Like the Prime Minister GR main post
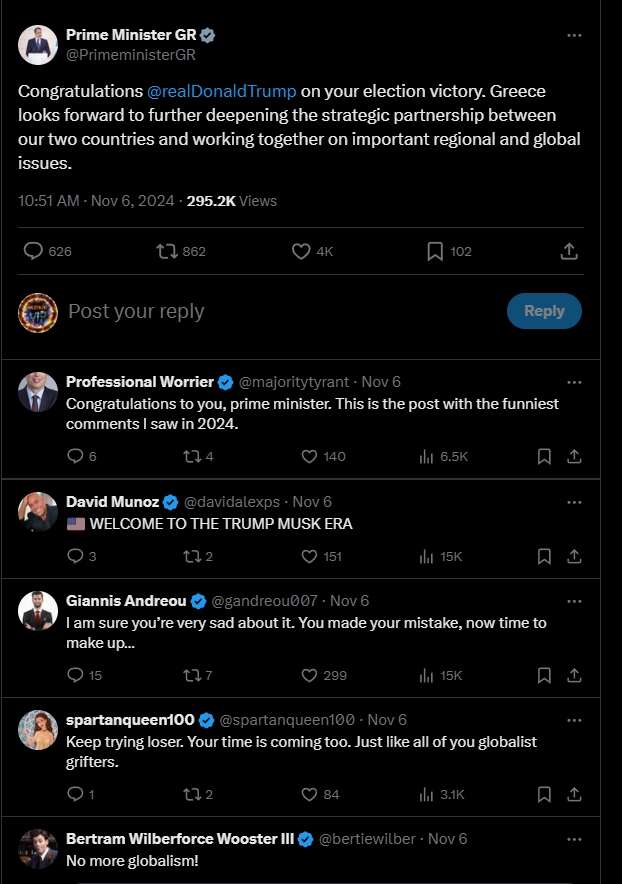Viewport: 622px width, 884px height. tap(301, 252)
